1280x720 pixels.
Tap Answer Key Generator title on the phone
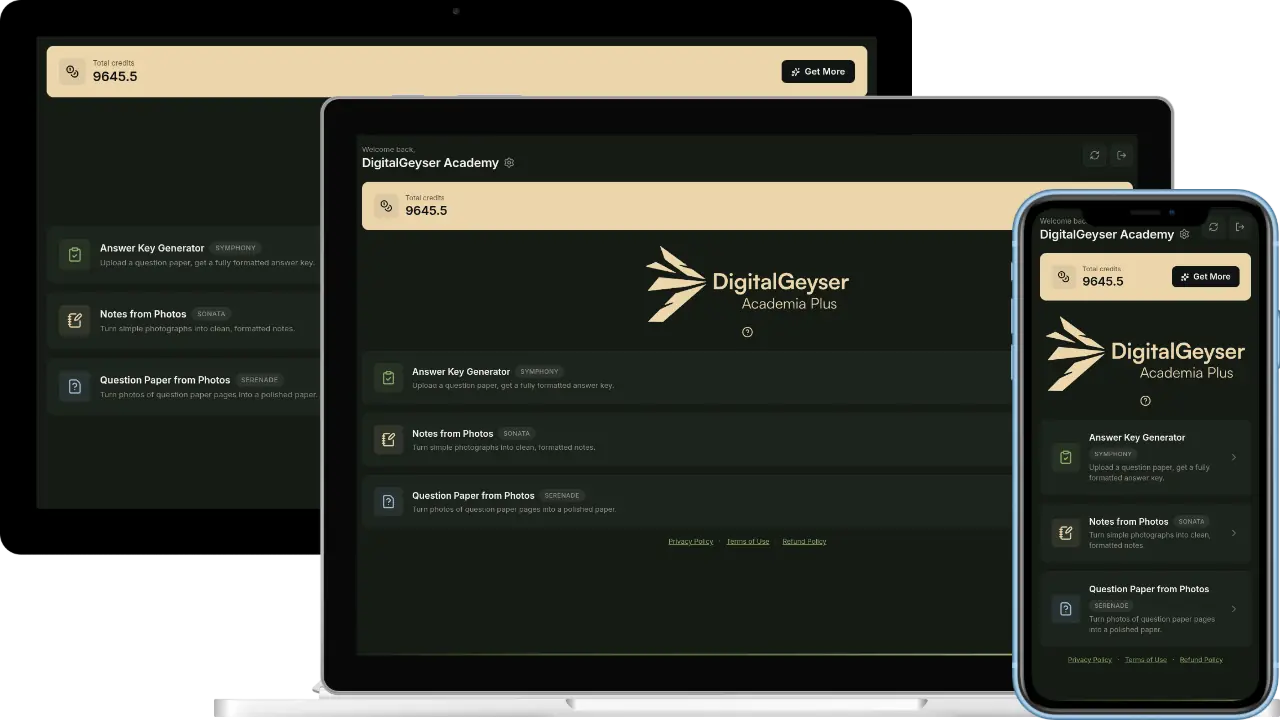click(1137, 438)
